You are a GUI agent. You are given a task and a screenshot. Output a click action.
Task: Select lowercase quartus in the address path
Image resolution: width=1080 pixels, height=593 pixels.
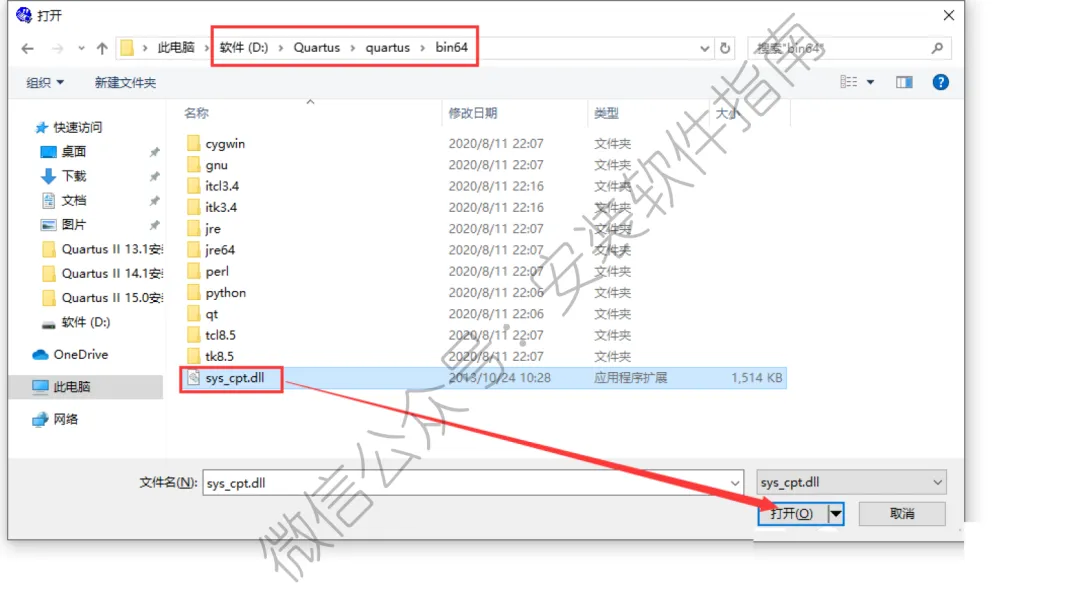point(387,48)
